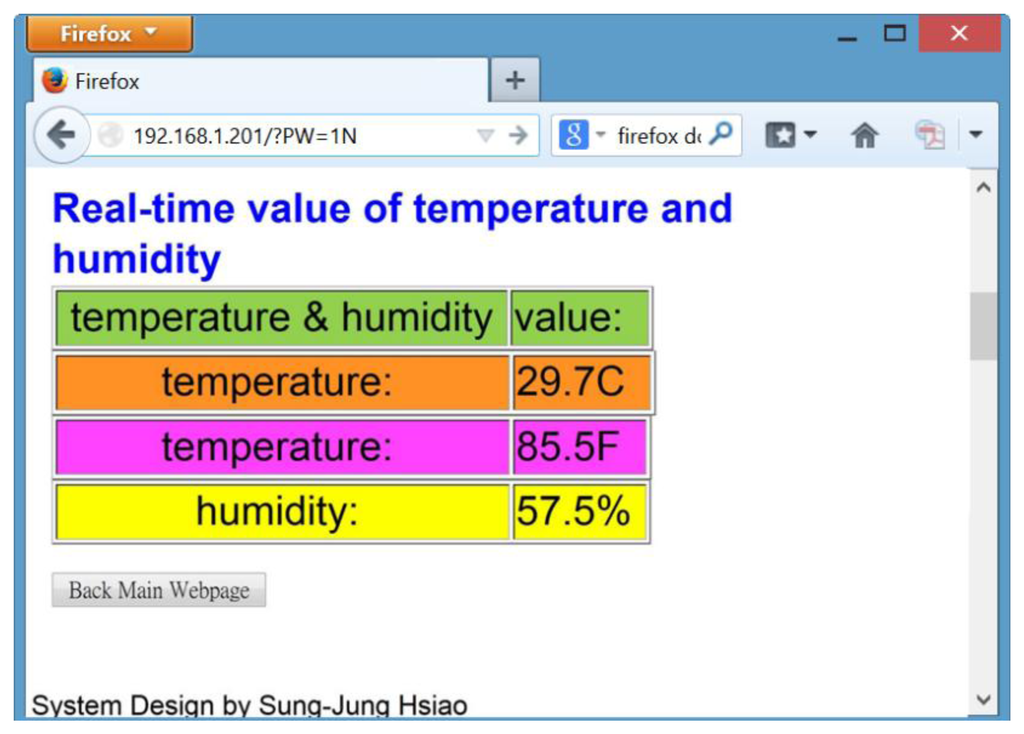Open the bookmarks star menu icon
This screenshot has width=1024, height=734.
[780, 135]
